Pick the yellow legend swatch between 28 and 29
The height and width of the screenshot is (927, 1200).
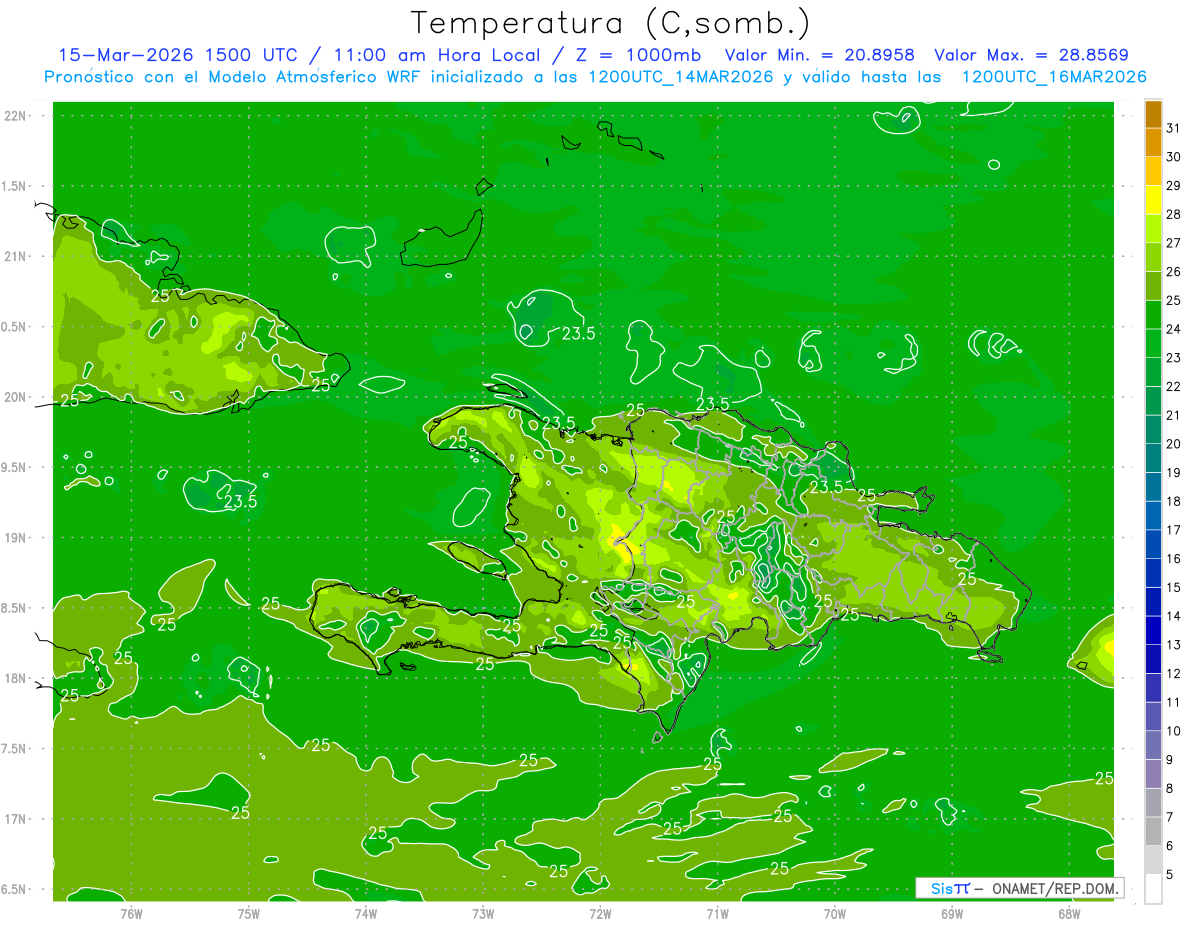(x=1153, y=200)
